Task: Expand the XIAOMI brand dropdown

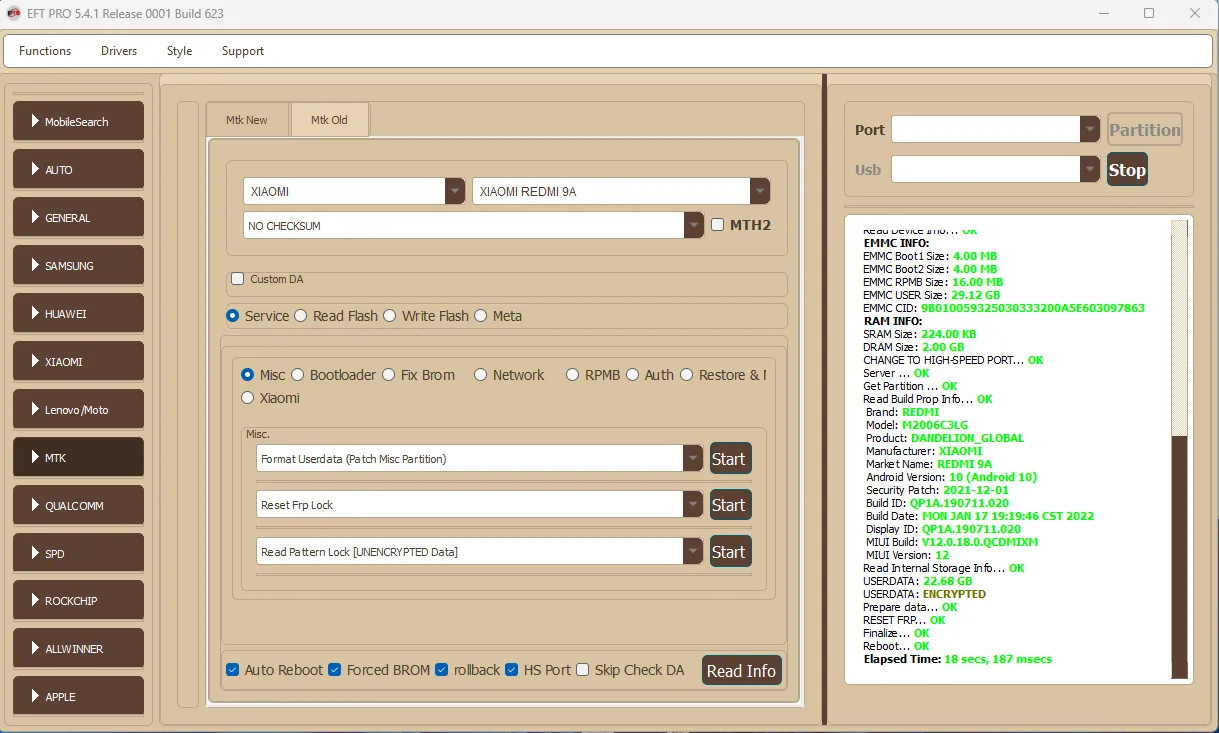Action: 455,191
